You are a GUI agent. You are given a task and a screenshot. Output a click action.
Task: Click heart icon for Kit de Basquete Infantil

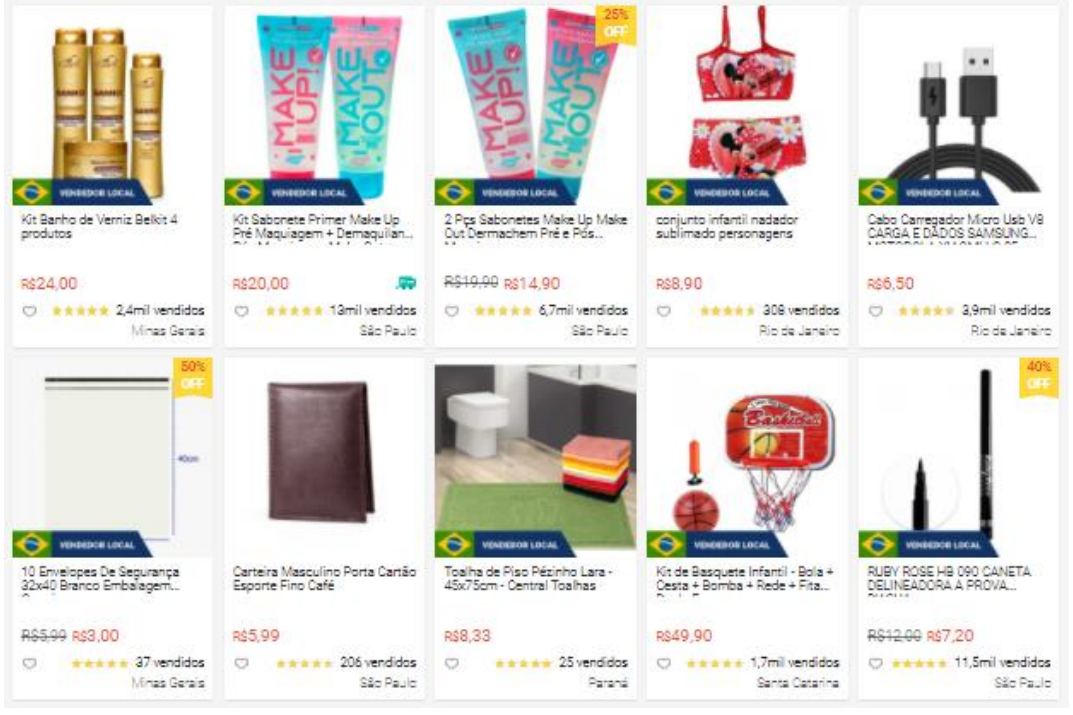664,663
